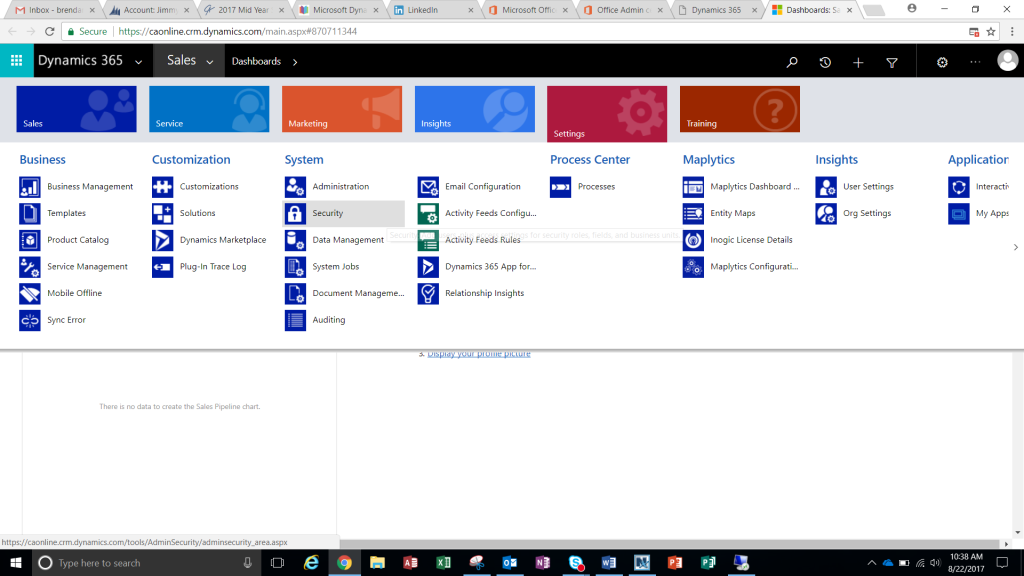
Task: Expand the Sales area dropdown chevron
Action: [x=210, y=62]
